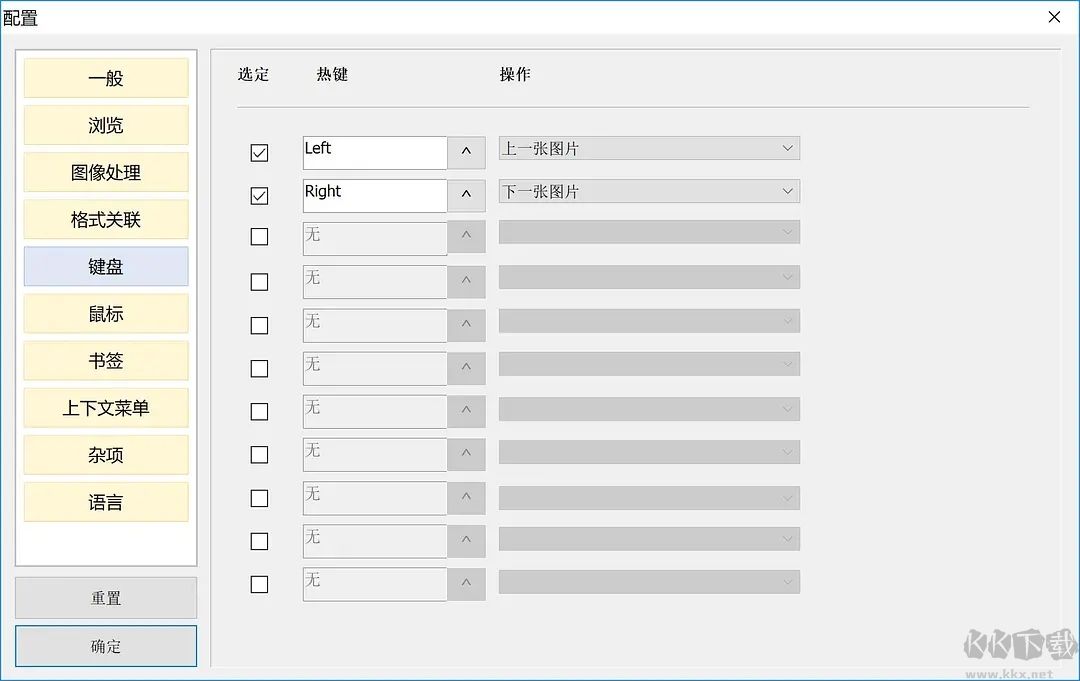Switch to the 浏览 settings category
The height and width of the screenshot is (681, 1080).
click(105, 125)
